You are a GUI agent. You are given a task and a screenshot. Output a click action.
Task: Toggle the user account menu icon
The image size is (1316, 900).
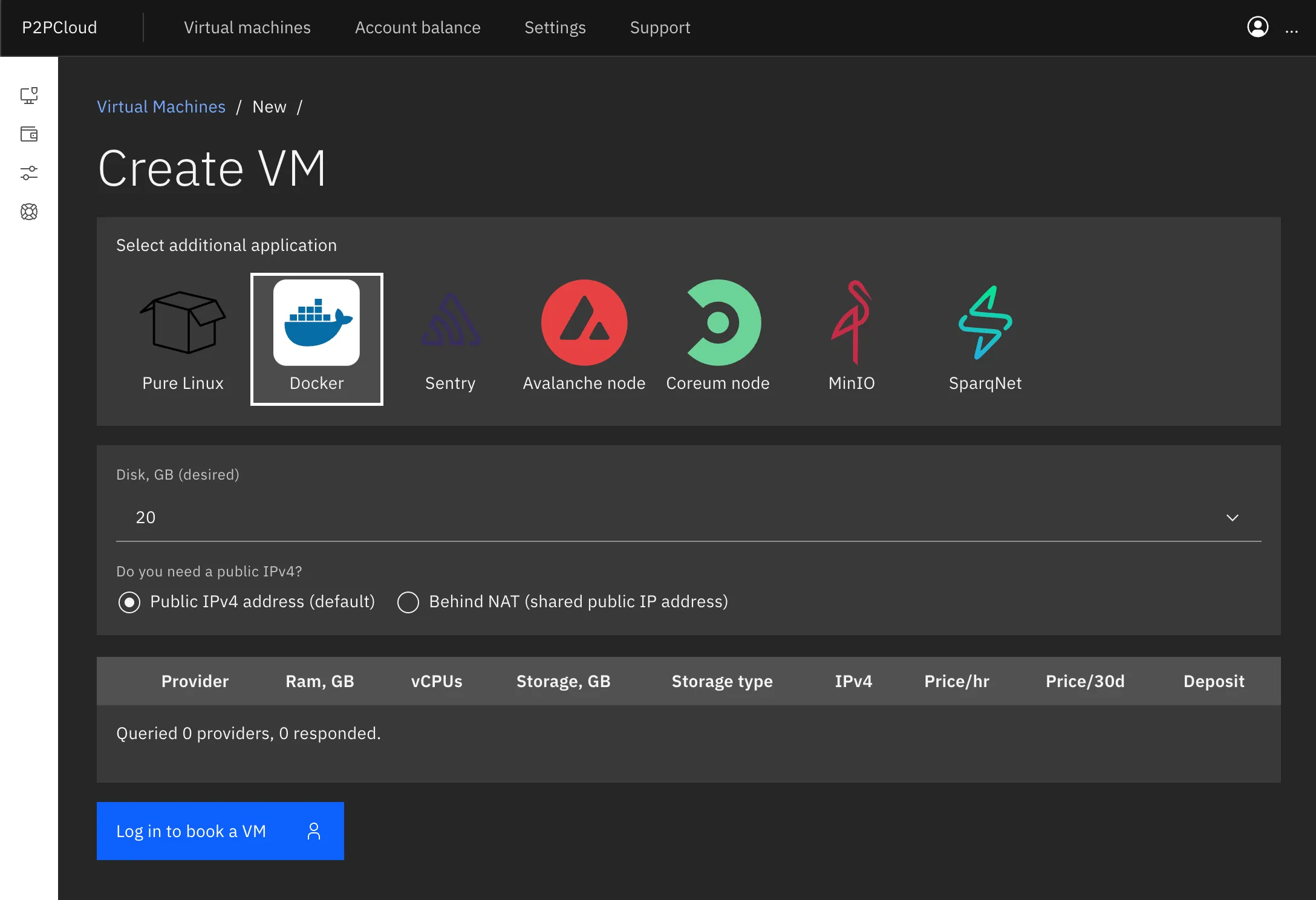(1257, 27)
